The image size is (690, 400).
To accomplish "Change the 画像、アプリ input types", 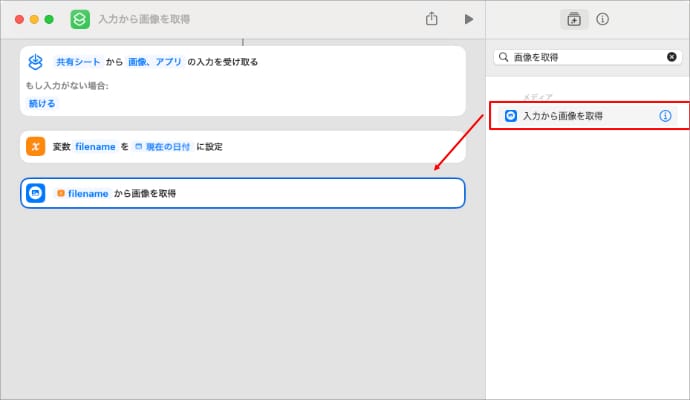I will pos(155,62).
